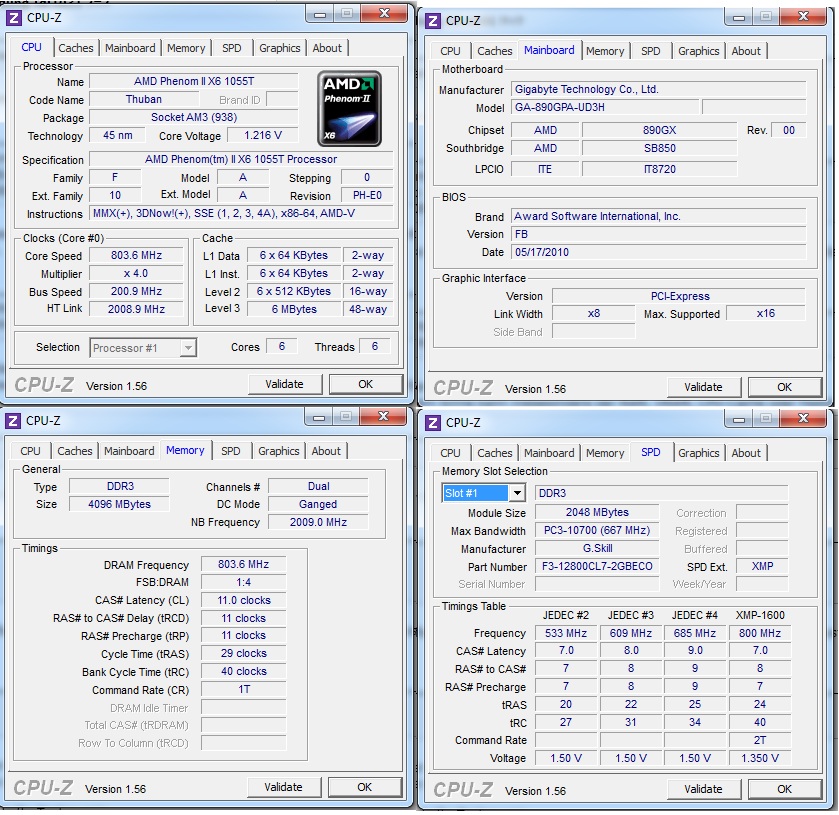The image size is (839, 815).
Task: Click CPU-Z app icon in Memory window title bar
Action: [13, 421]
